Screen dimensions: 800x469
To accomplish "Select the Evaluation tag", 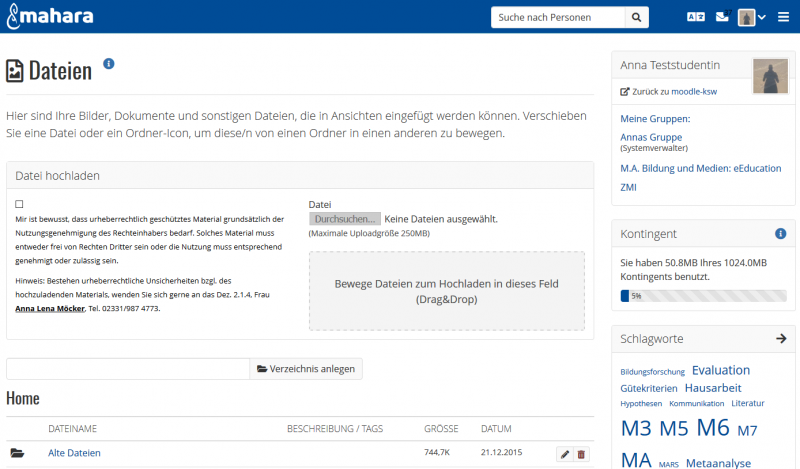I will [x=721, y=370].
